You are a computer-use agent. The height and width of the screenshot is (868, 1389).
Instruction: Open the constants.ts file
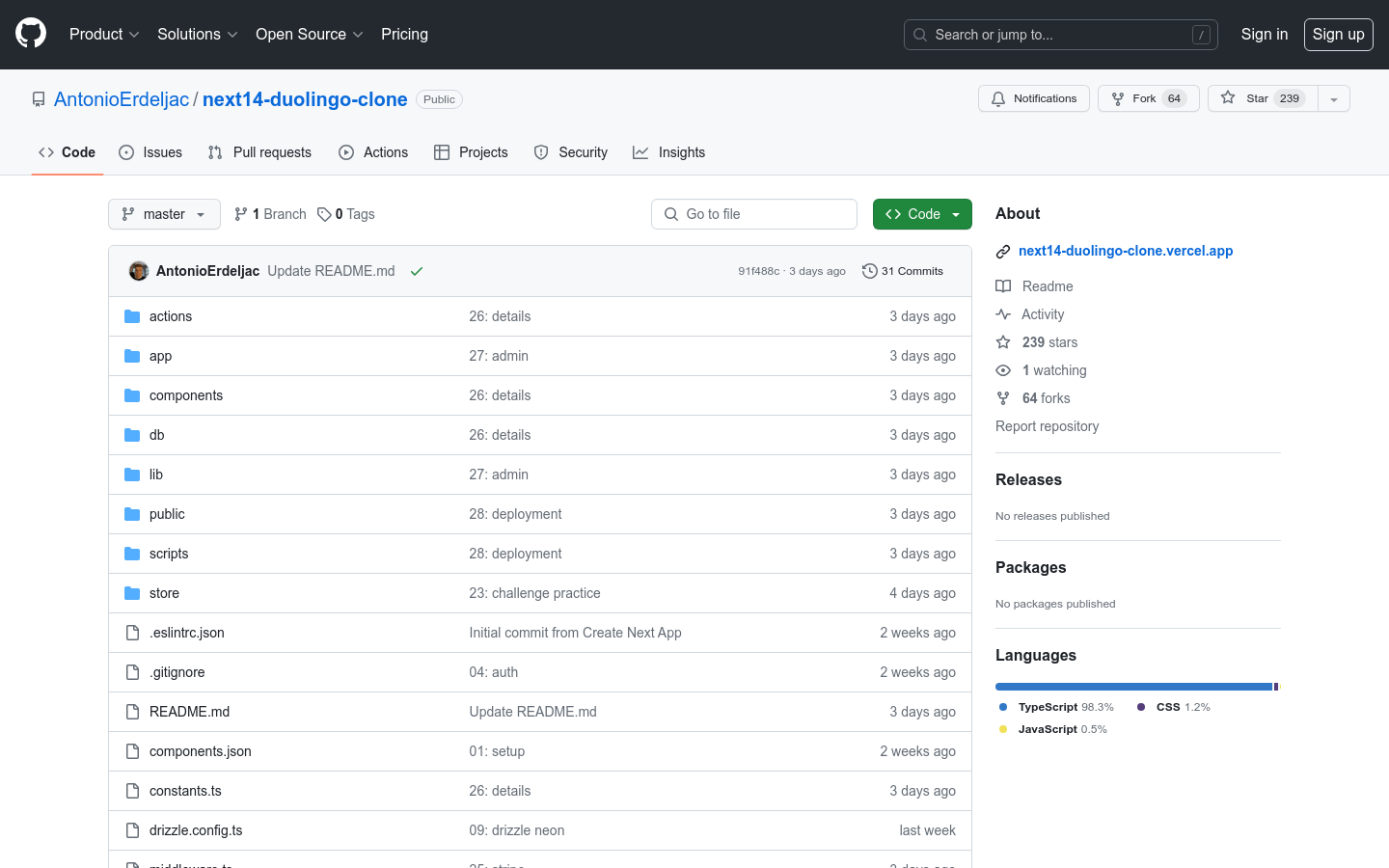[x=185, y=791]
